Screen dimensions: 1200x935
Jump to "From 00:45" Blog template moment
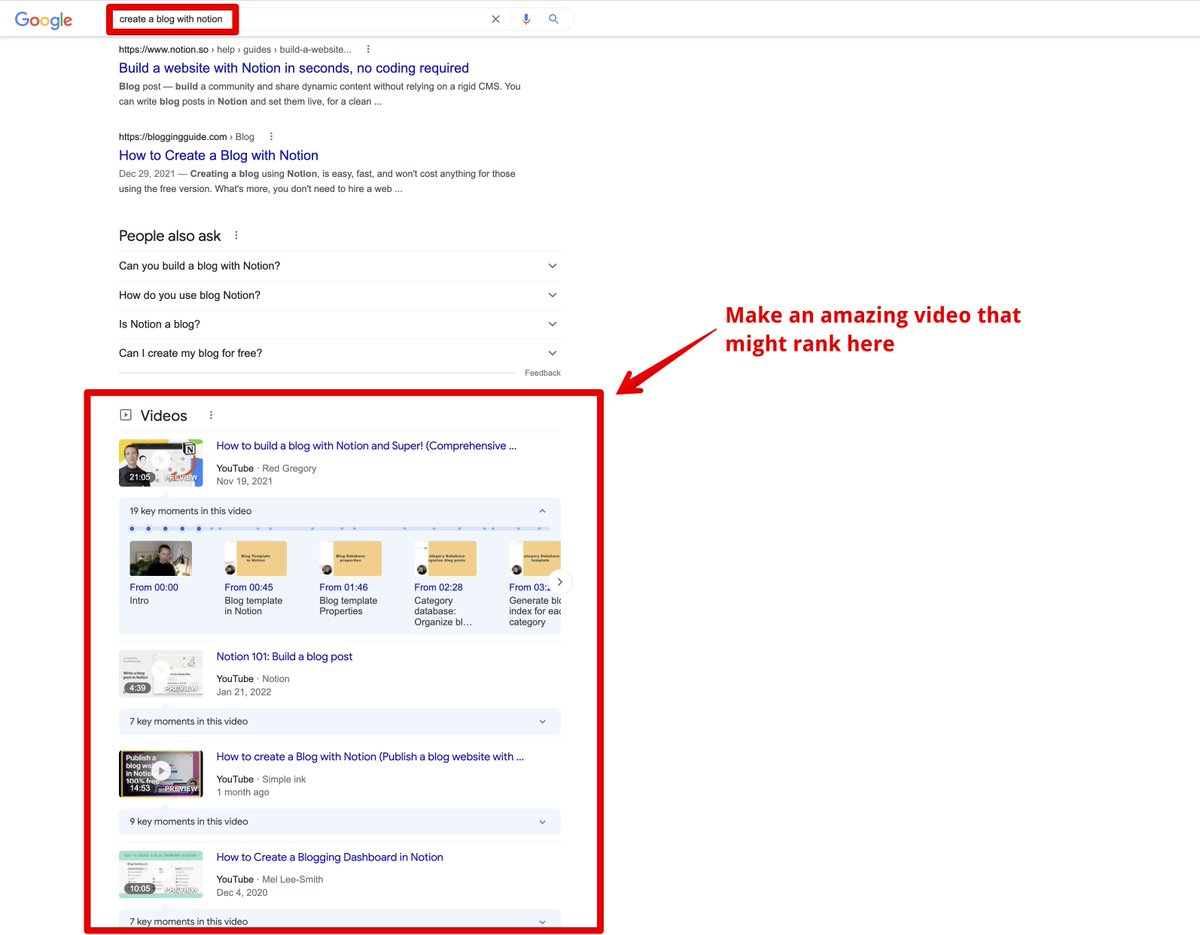(x=255, y=558)
